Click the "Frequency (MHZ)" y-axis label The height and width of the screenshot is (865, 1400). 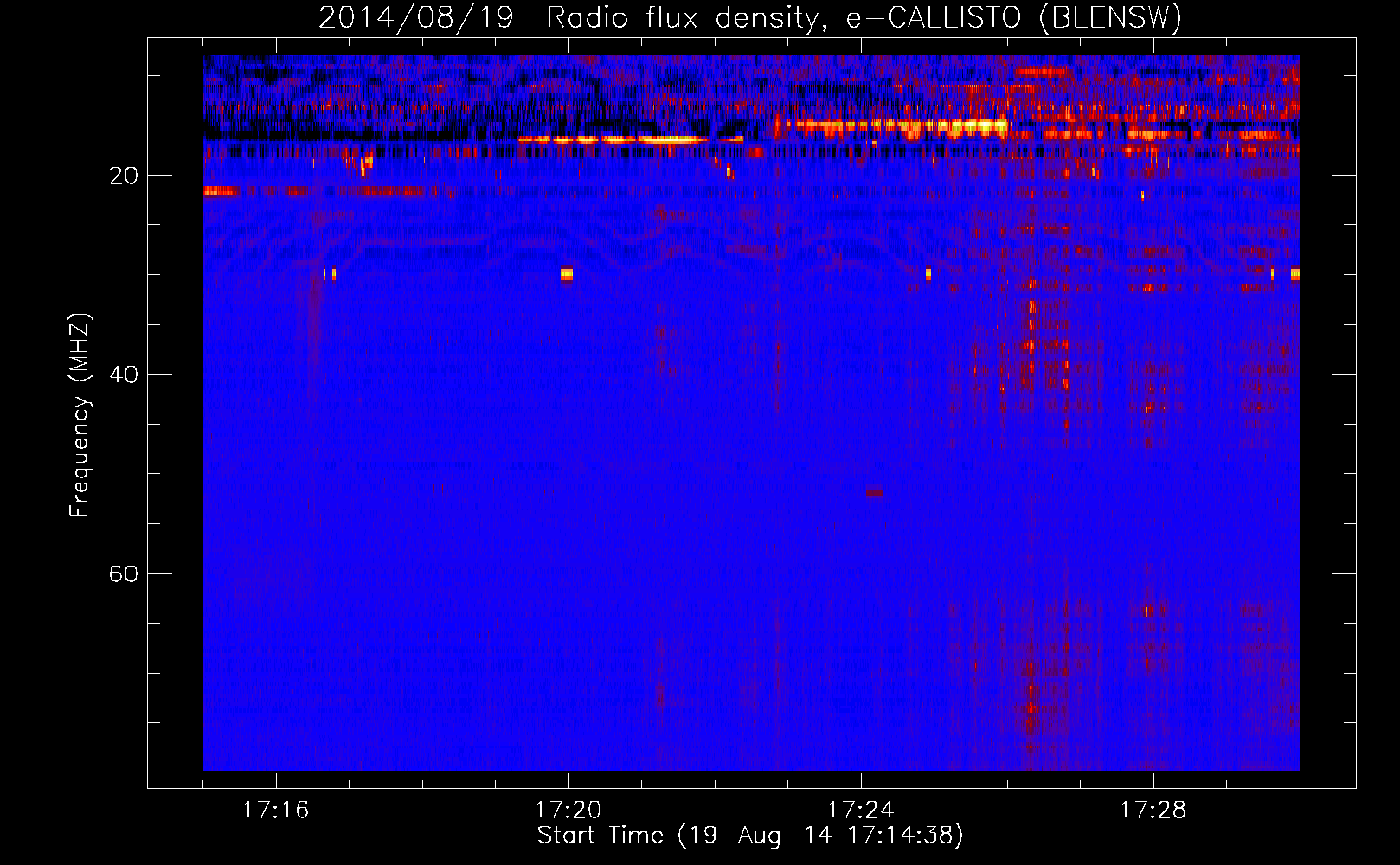click(x=79, y=415)
